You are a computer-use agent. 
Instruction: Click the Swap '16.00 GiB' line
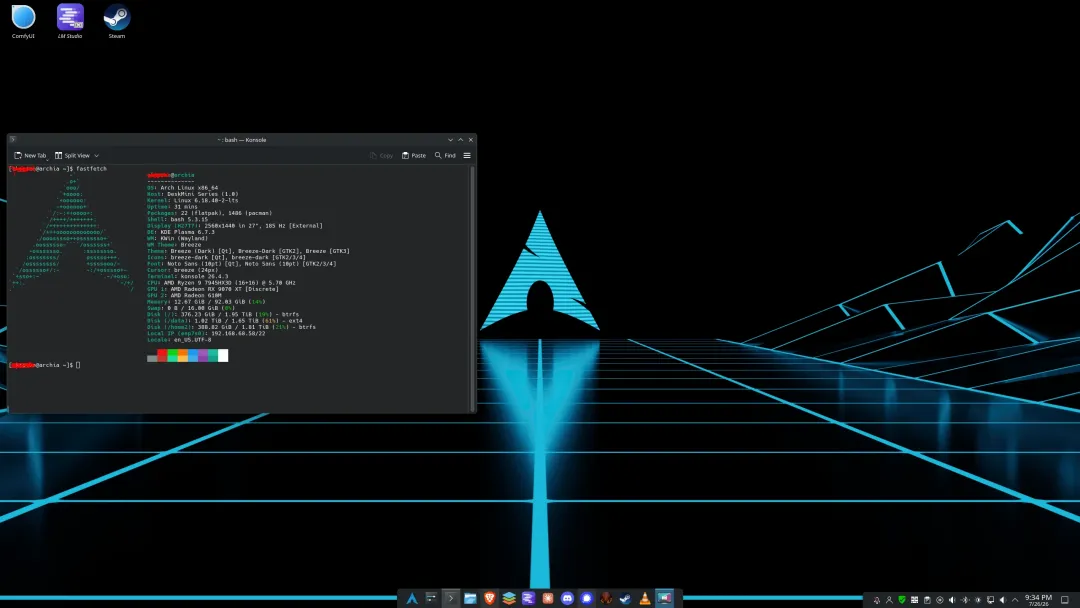[191, 308]
